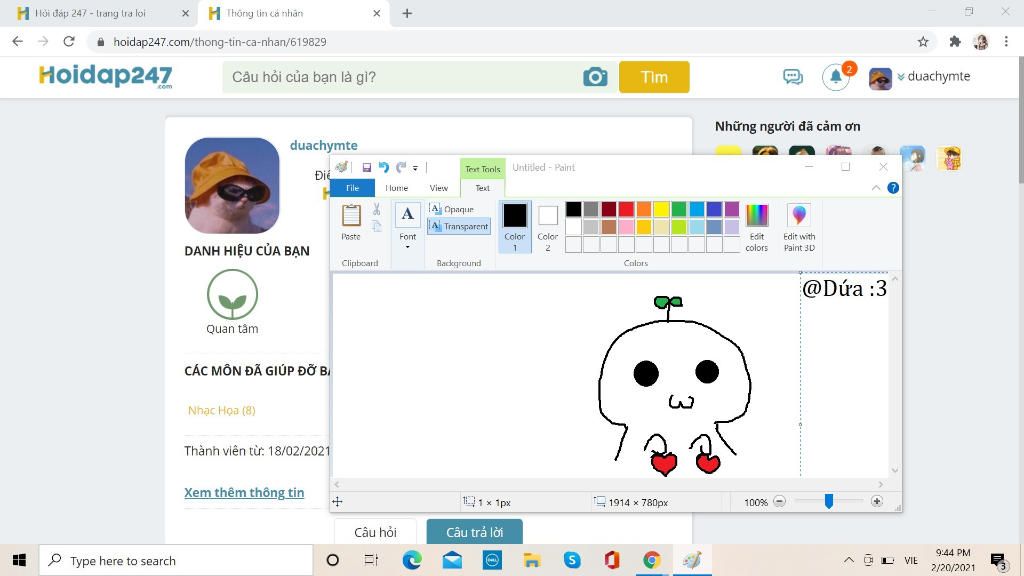This screenshot has height=576, width=1024.
Task: Select the Text ribbon tab
Action: [482, 188]
